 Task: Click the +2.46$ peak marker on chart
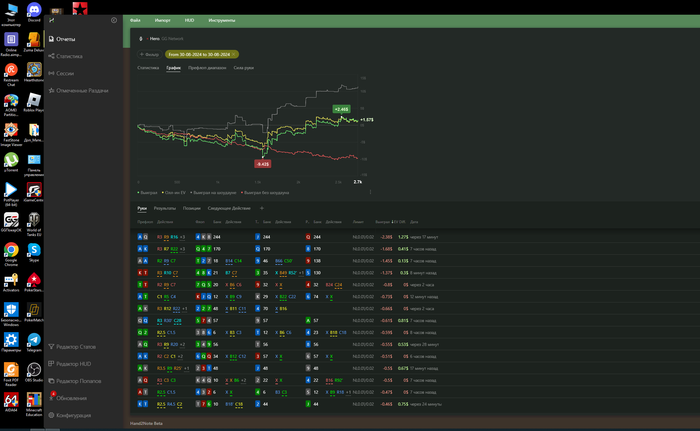(x=342, y=109)
